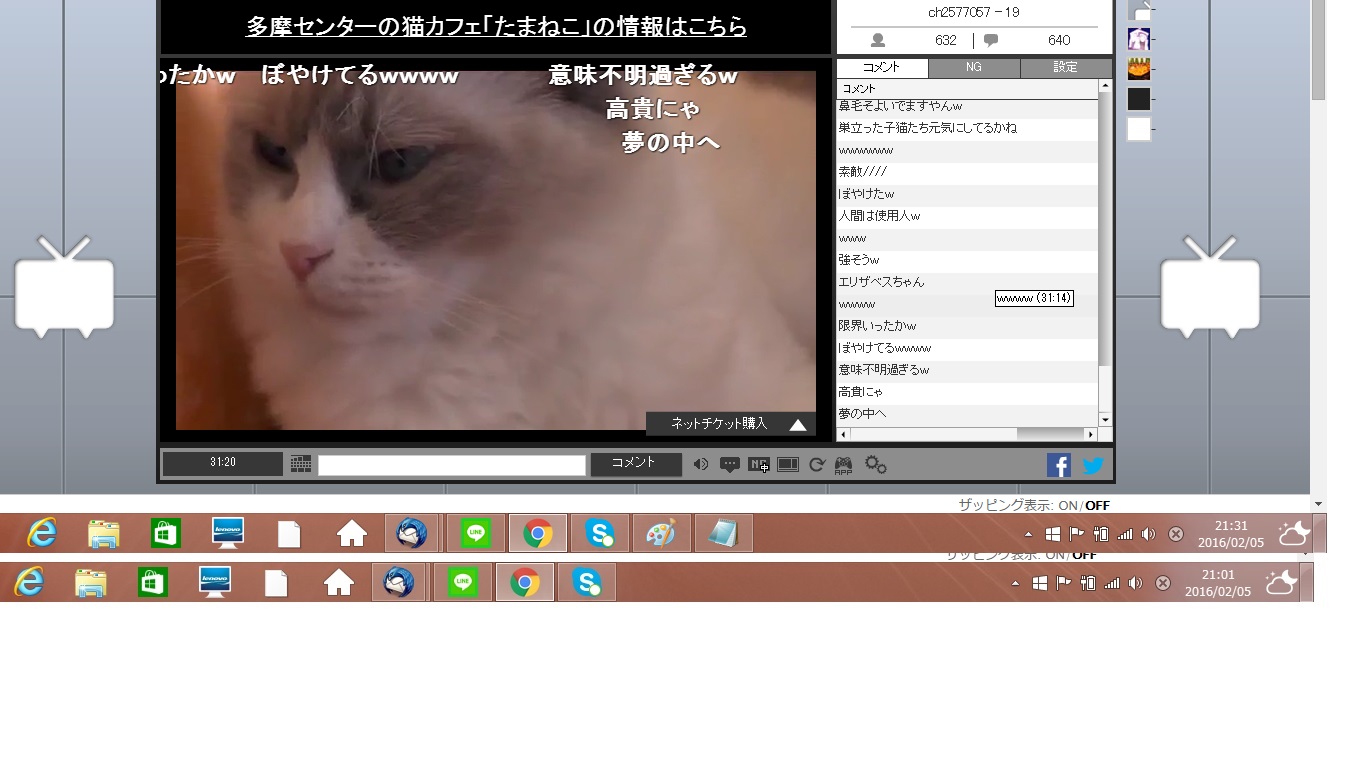Click comment list scrollbar down arrow
The height and width of the screenshot is (768, 1366).
tap(1105, 420)
